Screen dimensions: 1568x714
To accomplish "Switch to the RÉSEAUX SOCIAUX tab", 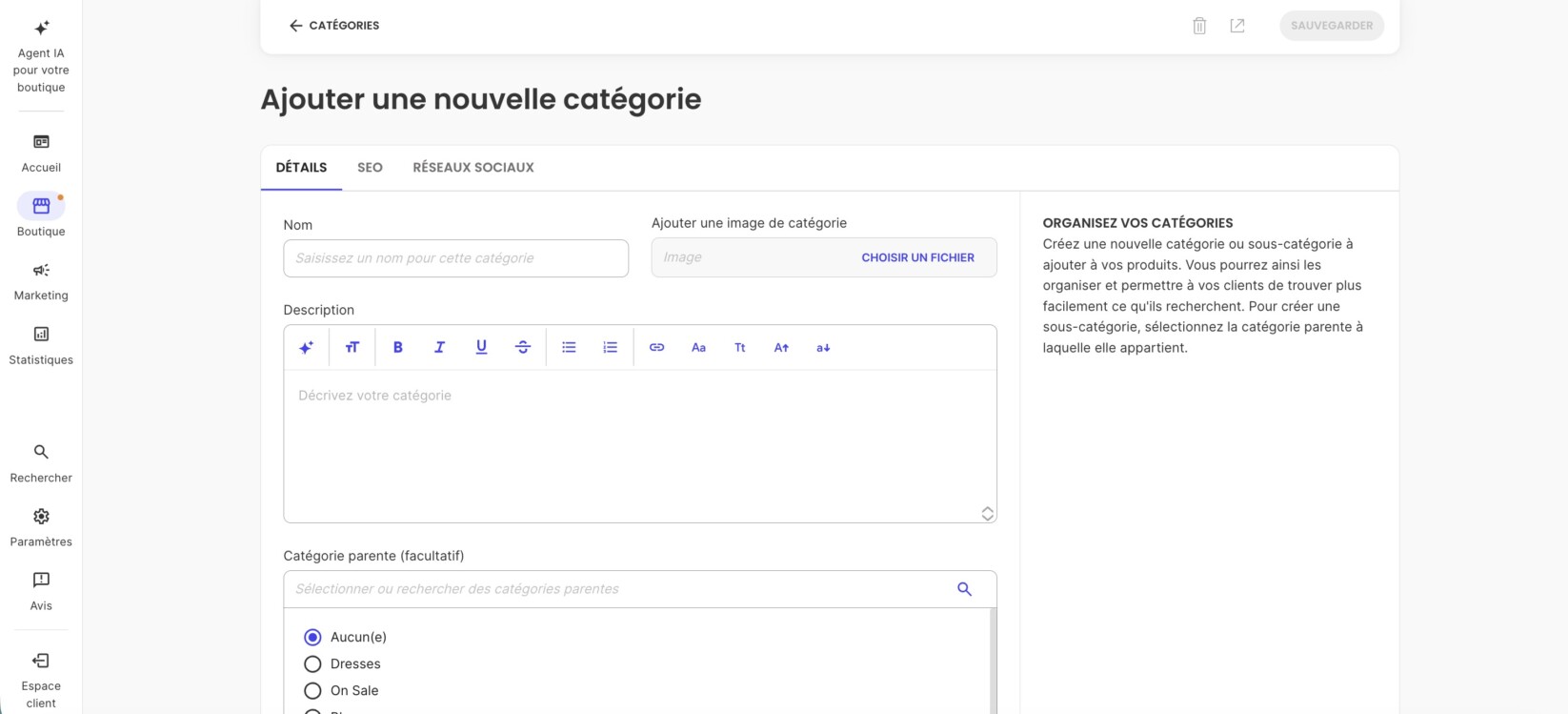I will 473,168.
